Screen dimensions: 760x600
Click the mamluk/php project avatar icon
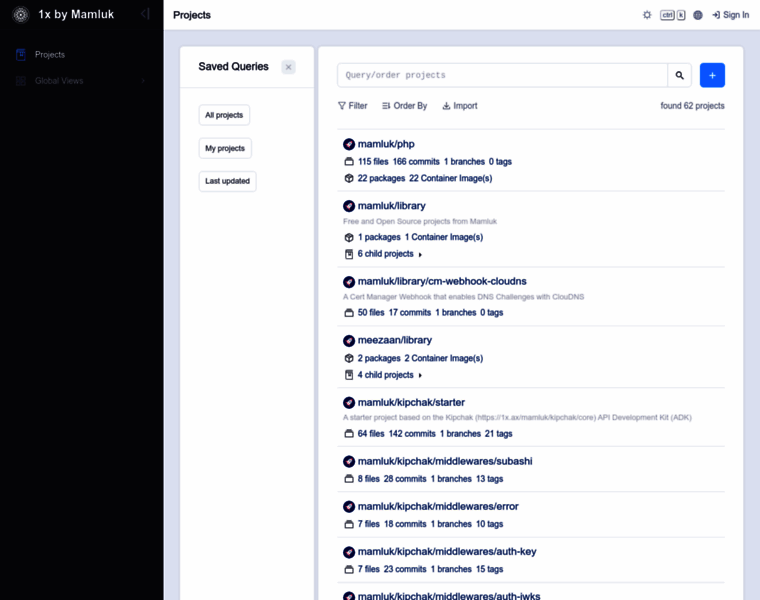[x=349, y=144]
